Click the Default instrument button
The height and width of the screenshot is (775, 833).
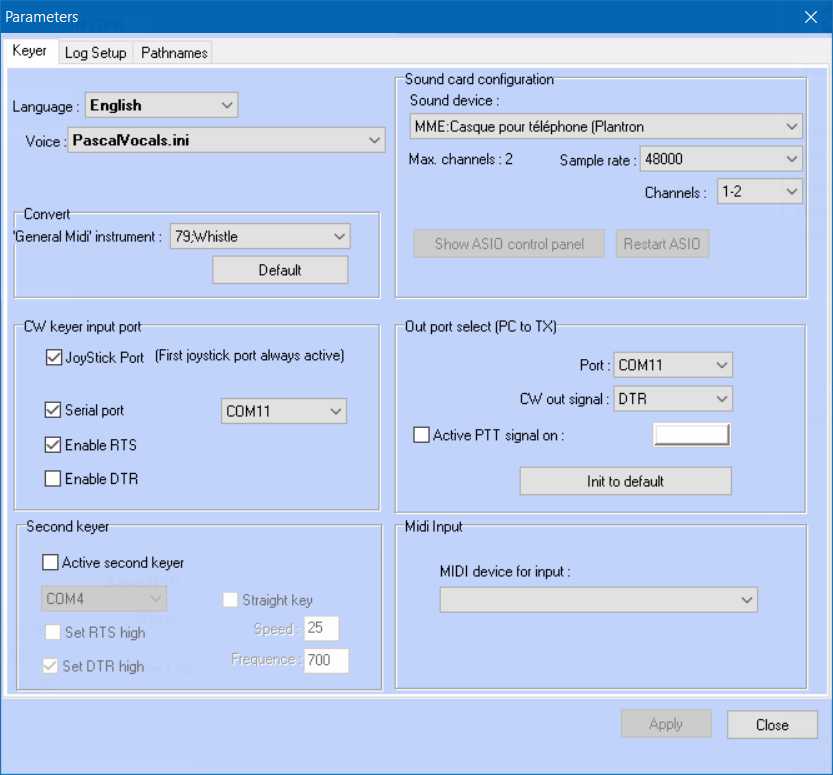[280, 270]
